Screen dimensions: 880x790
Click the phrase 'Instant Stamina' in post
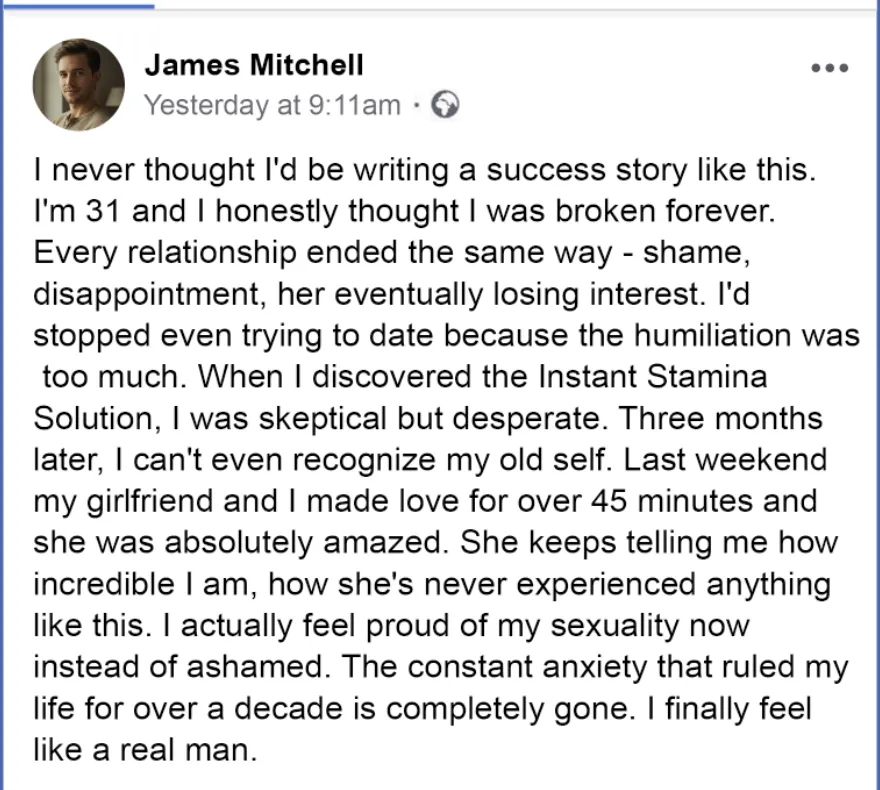click(x=652, y=376)
